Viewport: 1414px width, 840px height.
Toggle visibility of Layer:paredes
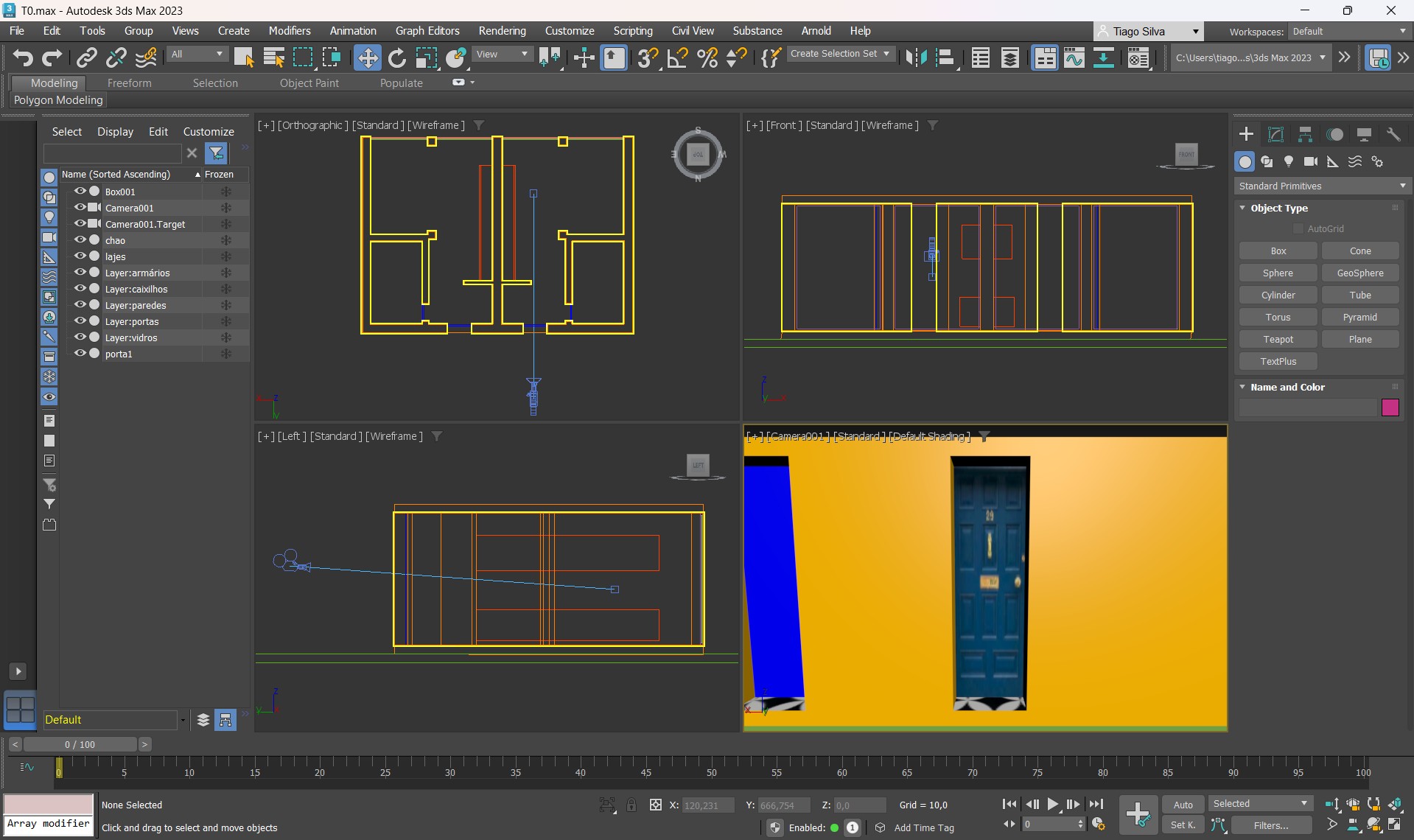pyautogui.click(x=80, y=305)
